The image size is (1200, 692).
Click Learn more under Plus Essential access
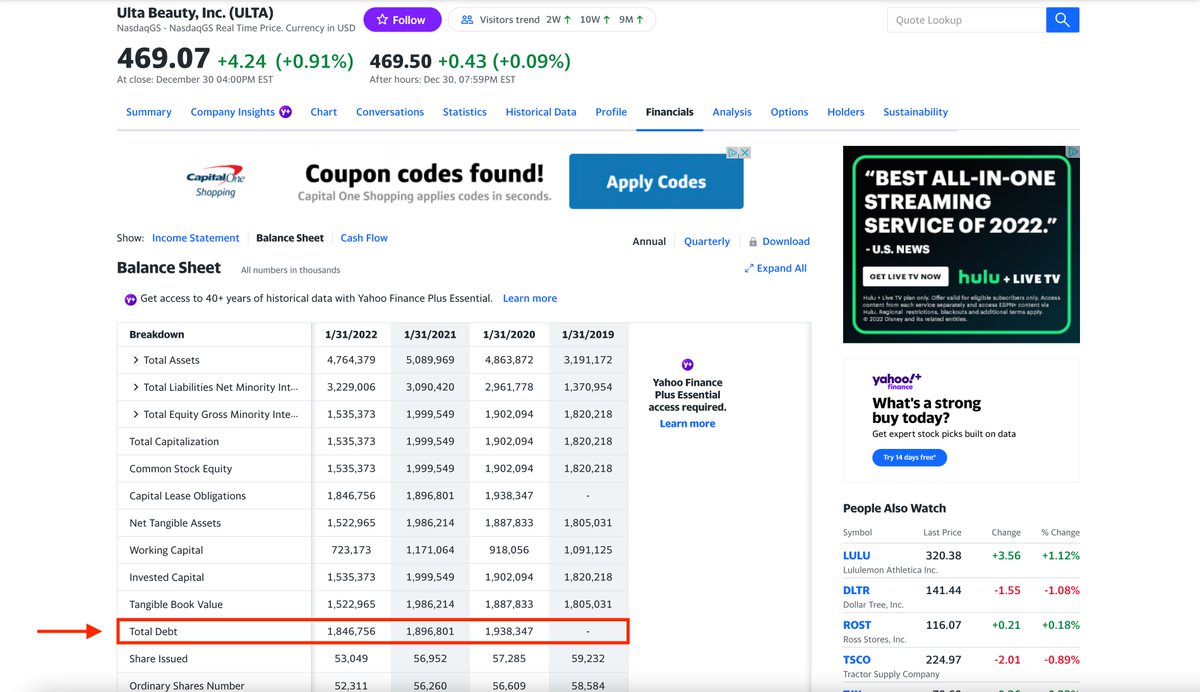(x=687, y=423)
